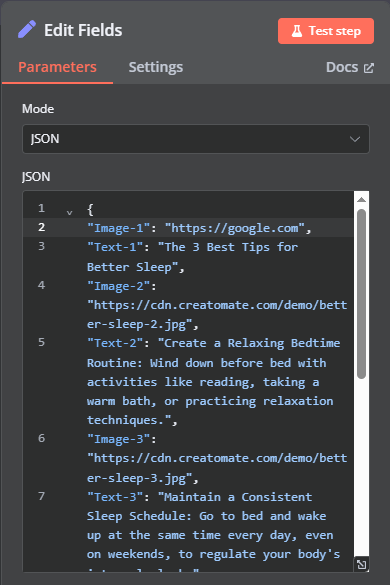
Task: Click the flask icon in Test step
Action: pyautogui.click(x=297, y=31)
